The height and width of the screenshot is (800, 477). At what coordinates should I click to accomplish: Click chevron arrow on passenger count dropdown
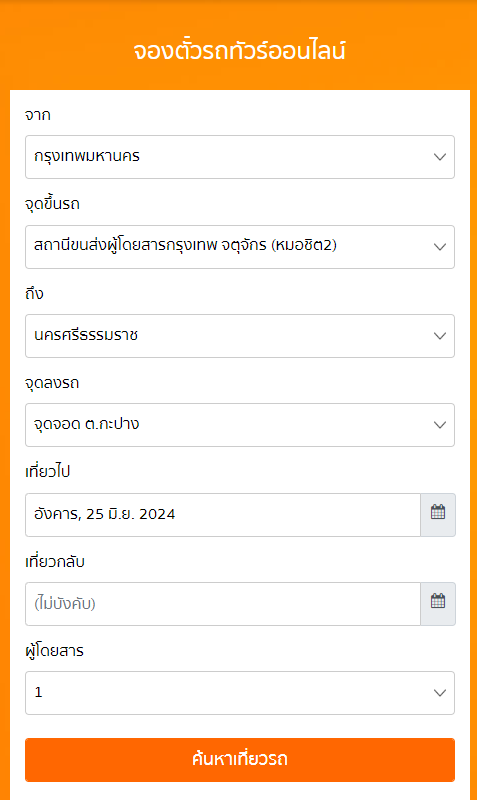(x=440, y=693)
